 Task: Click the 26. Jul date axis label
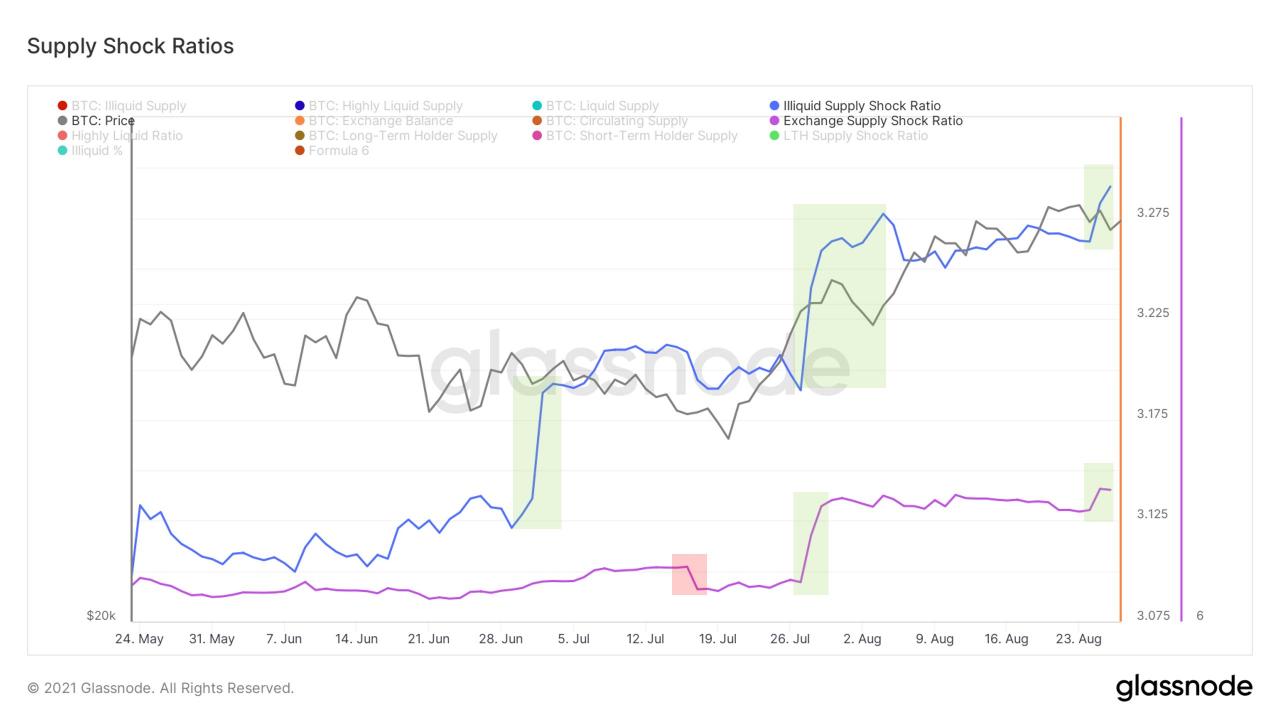(790, 639)
